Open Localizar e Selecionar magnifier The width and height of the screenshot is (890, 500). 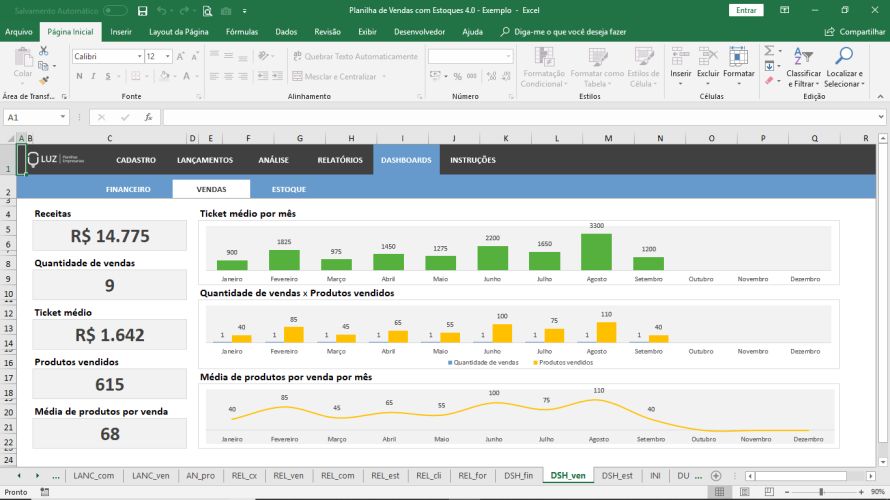[844, 67]
